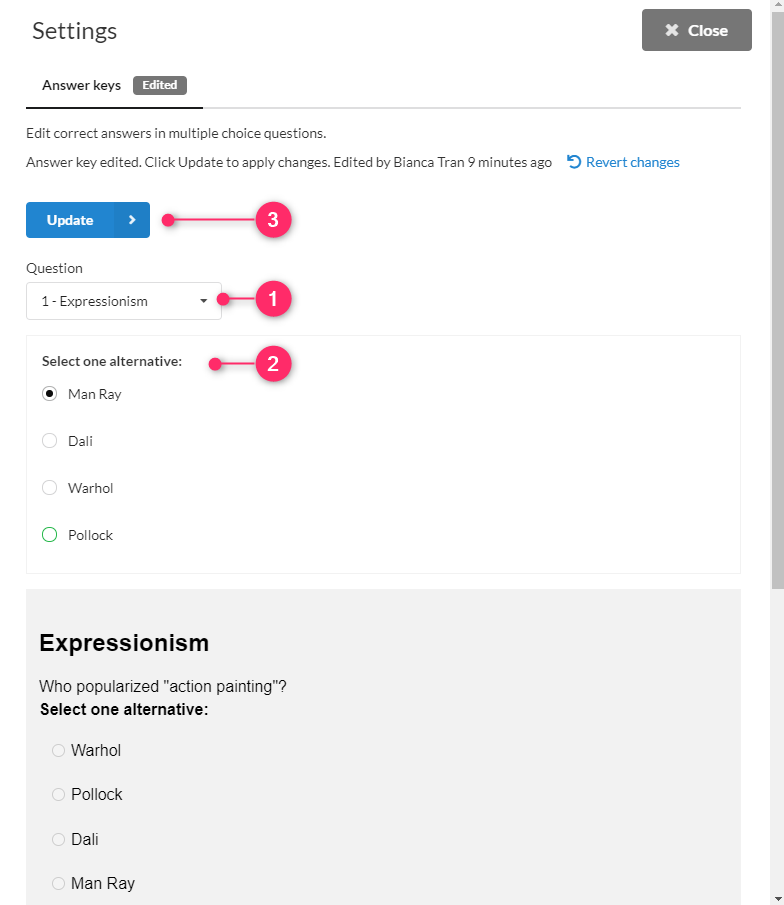Click the Close button X icon

(672, 31)
